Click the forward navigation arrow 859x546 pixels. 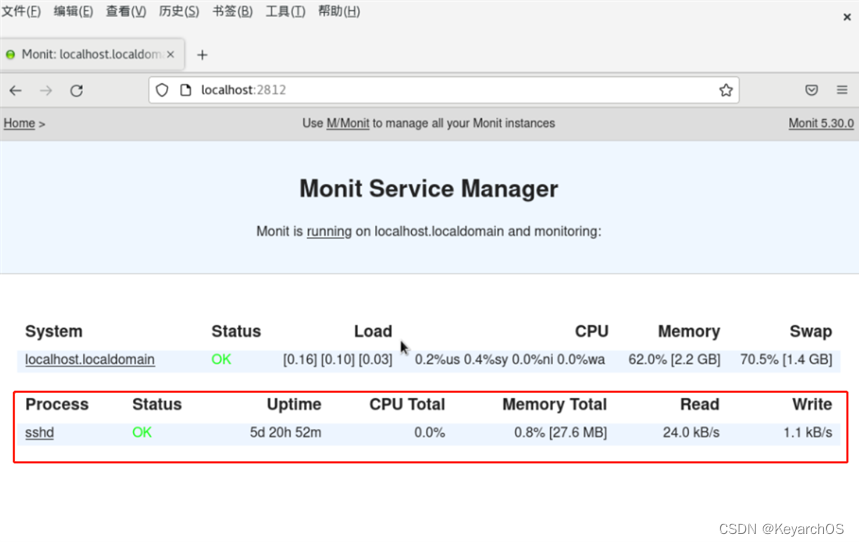pyautogui.click(x=46, y=90)
